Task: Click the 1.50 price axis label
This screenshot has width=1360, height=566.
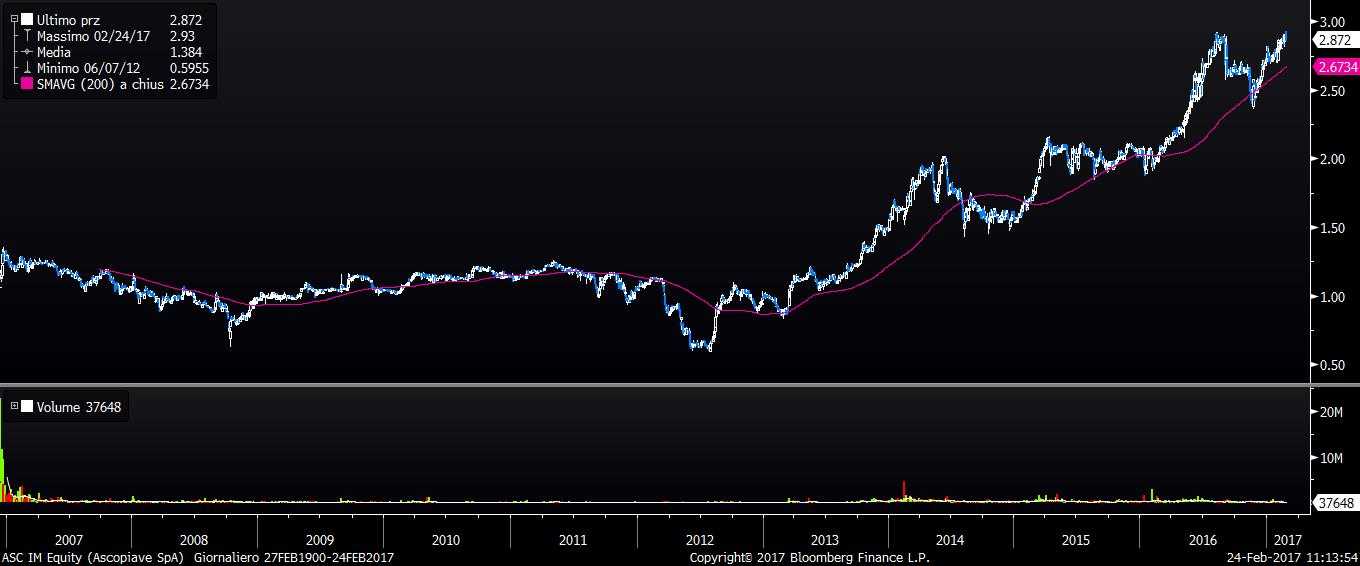Action: pyautogui.click(x=1331, y=229)
